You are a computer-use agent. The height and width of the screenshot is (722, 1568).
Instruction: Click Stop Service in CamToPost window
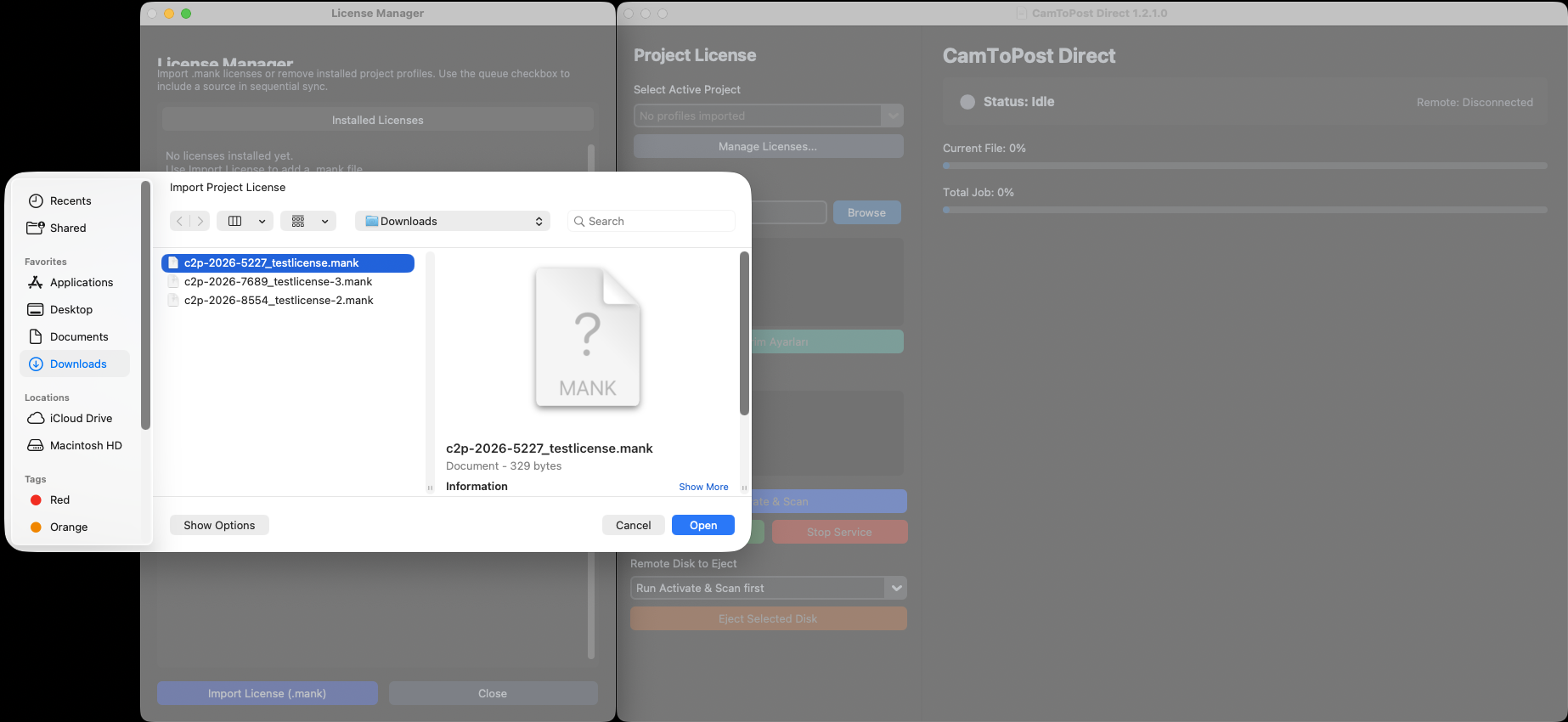(x=839, y=532)
